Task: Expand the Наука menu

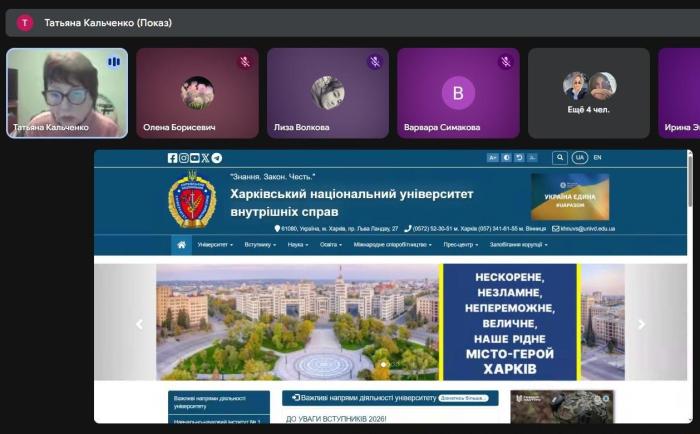Action: click(298, 245)
